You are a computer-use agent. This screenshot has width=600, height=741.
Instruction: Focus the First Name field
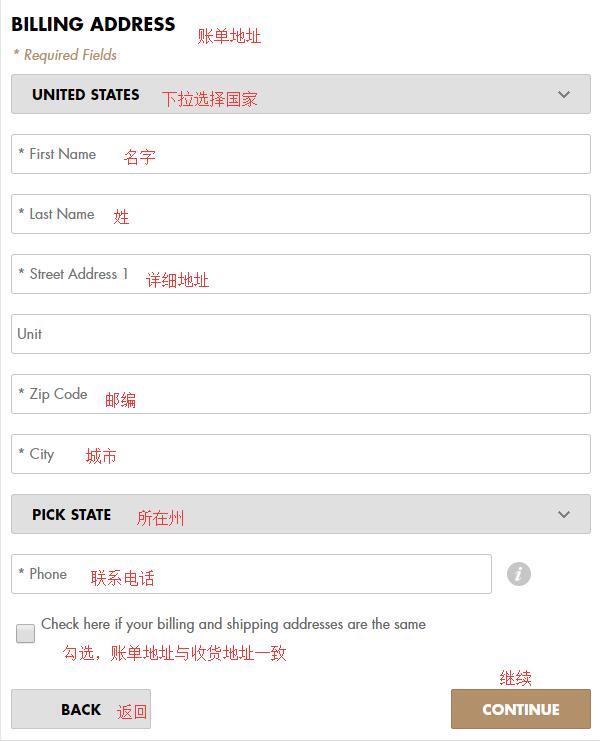click(300, 154)
